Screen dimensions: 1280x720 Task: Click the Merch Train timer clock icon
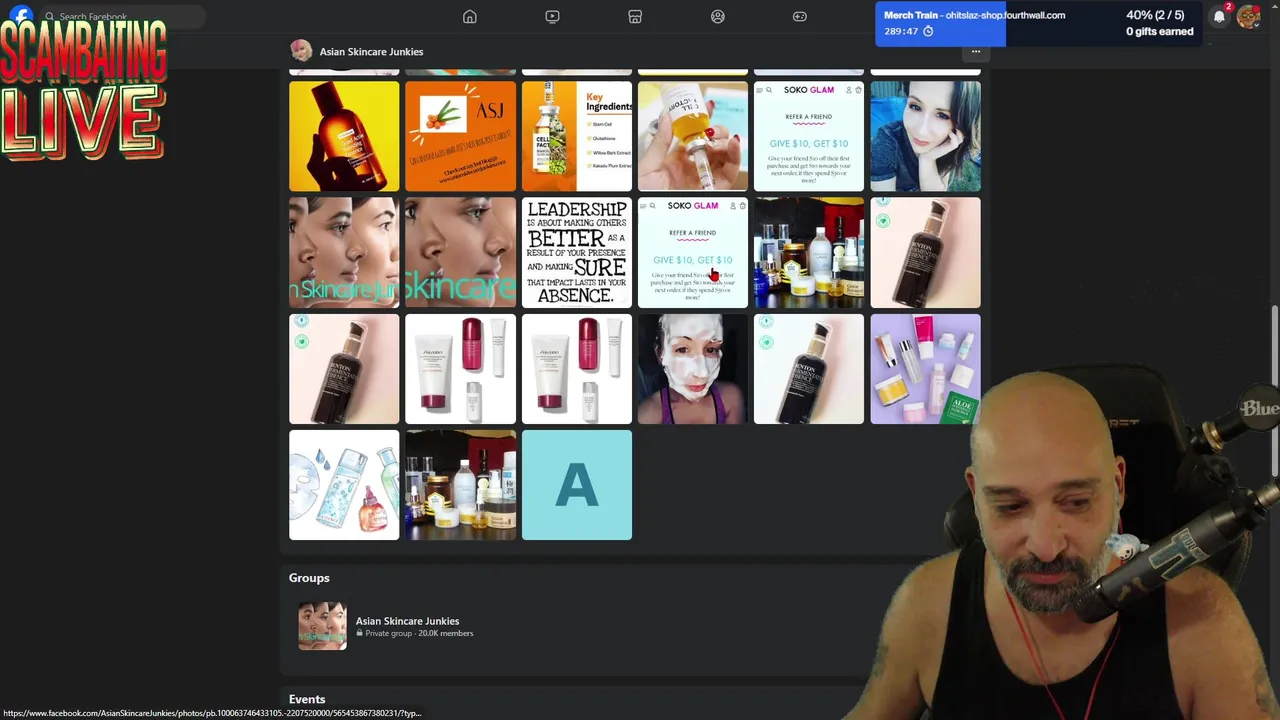[x=928, y=31]
